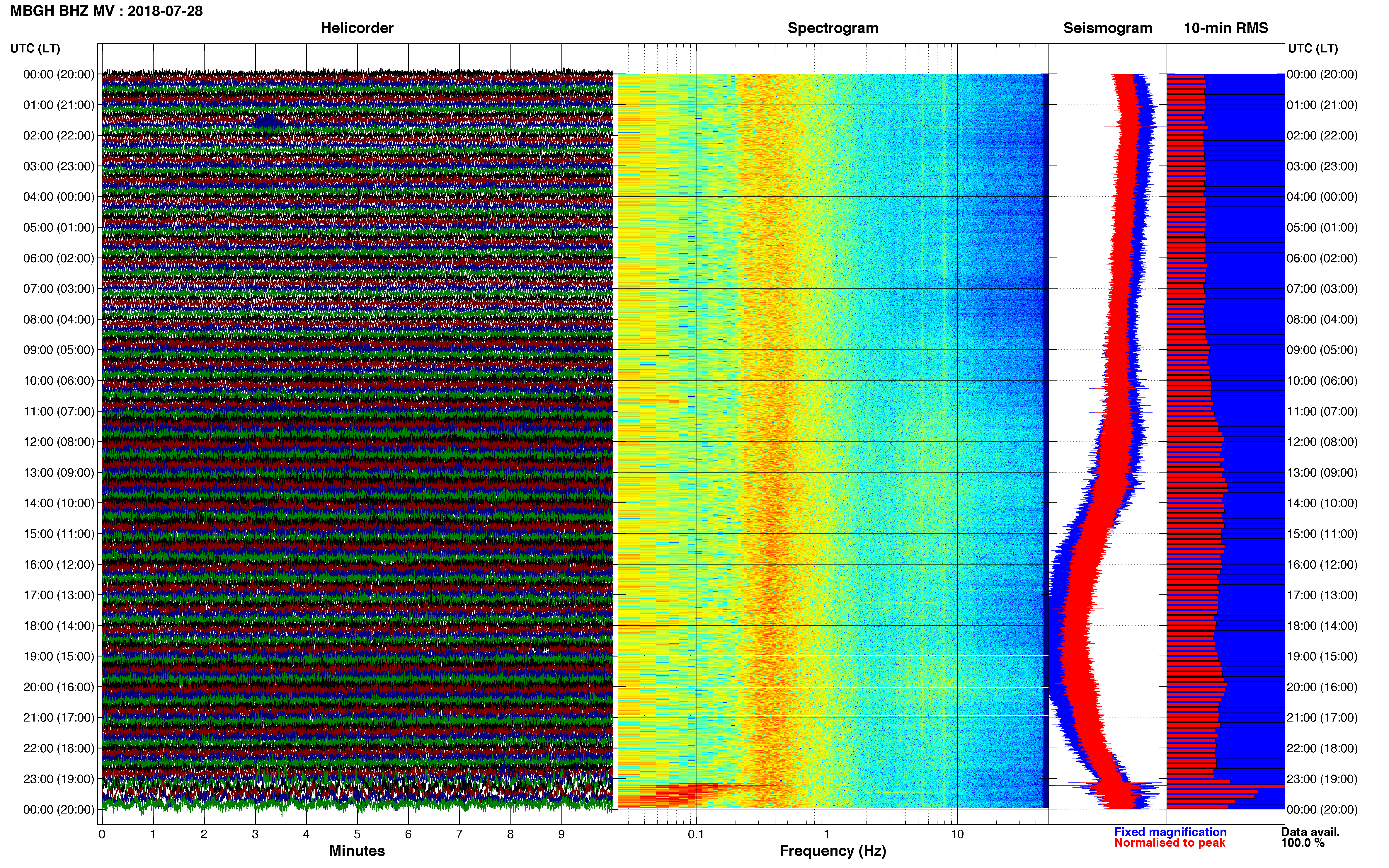Click right-side time label '06:00 (02:00)'

click(x=1322, y=258)
